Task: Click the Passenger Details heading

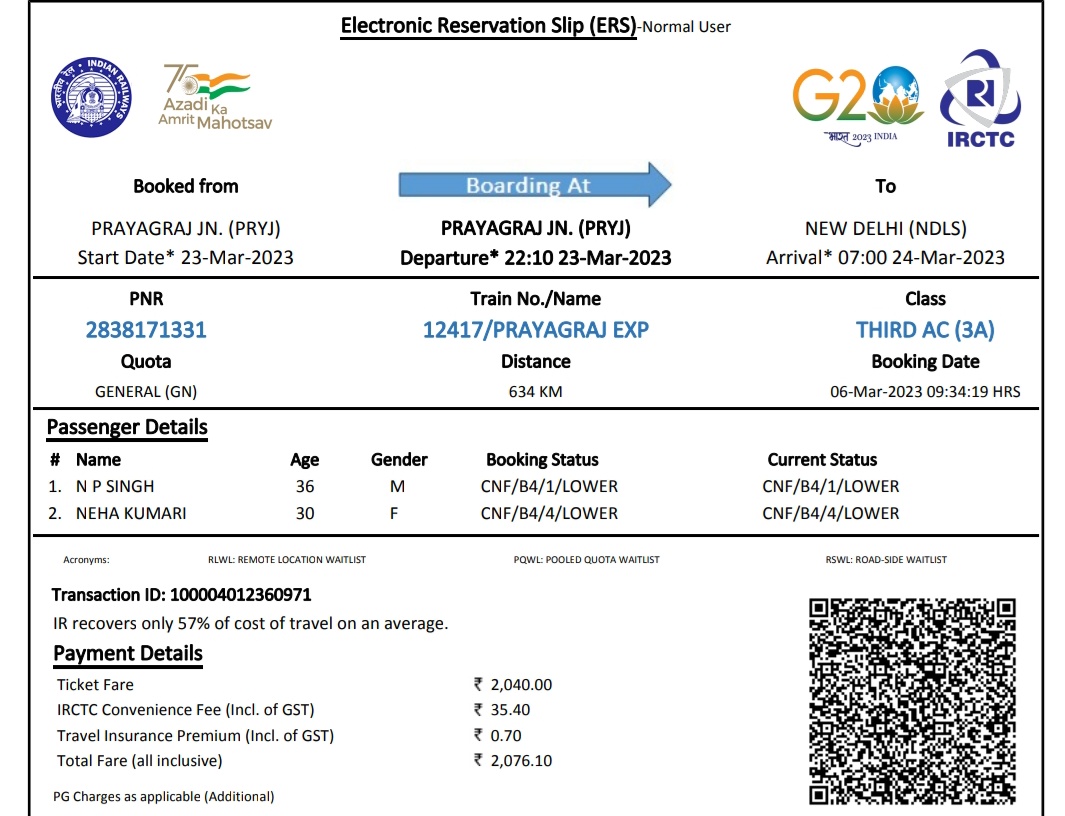Action: click(x=127, y=427)
